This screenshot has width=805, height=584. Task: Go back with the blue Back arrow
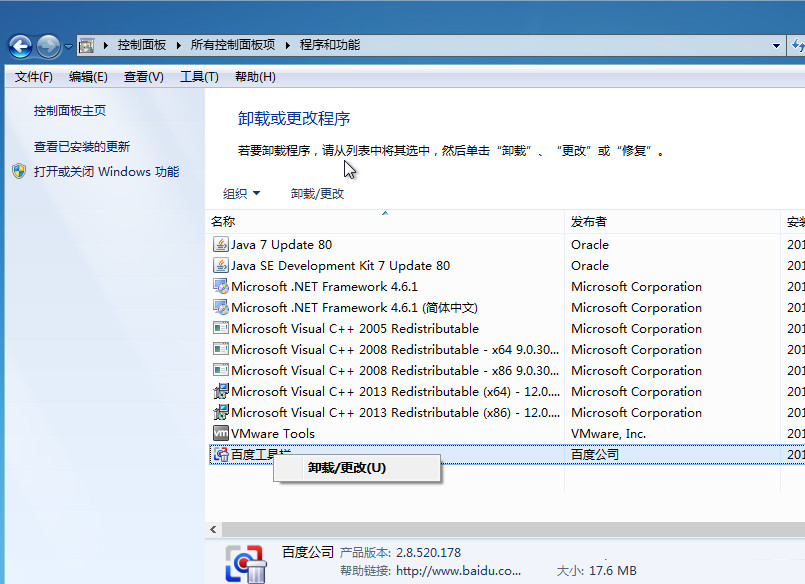click(x=21, y=47)
